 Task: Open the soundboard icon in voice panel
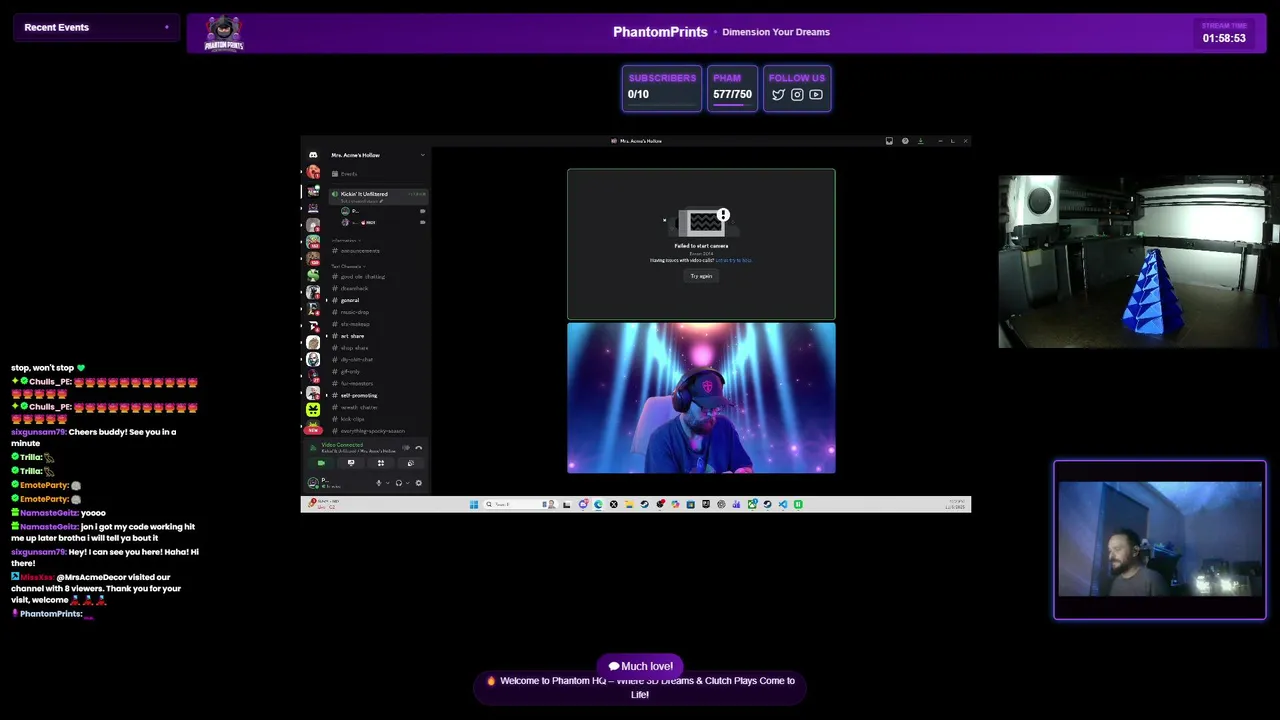(x=411, y=463)
